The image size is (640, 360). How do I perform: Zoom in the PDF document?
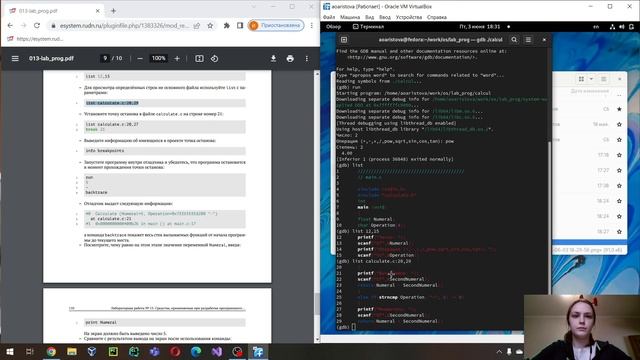[177, 58]
